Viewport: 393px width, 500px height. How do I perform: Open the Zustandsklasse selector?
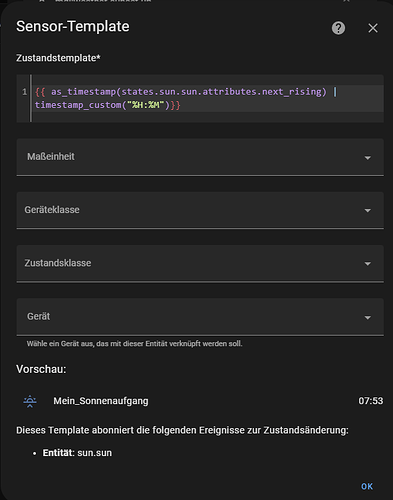point(200,263)
